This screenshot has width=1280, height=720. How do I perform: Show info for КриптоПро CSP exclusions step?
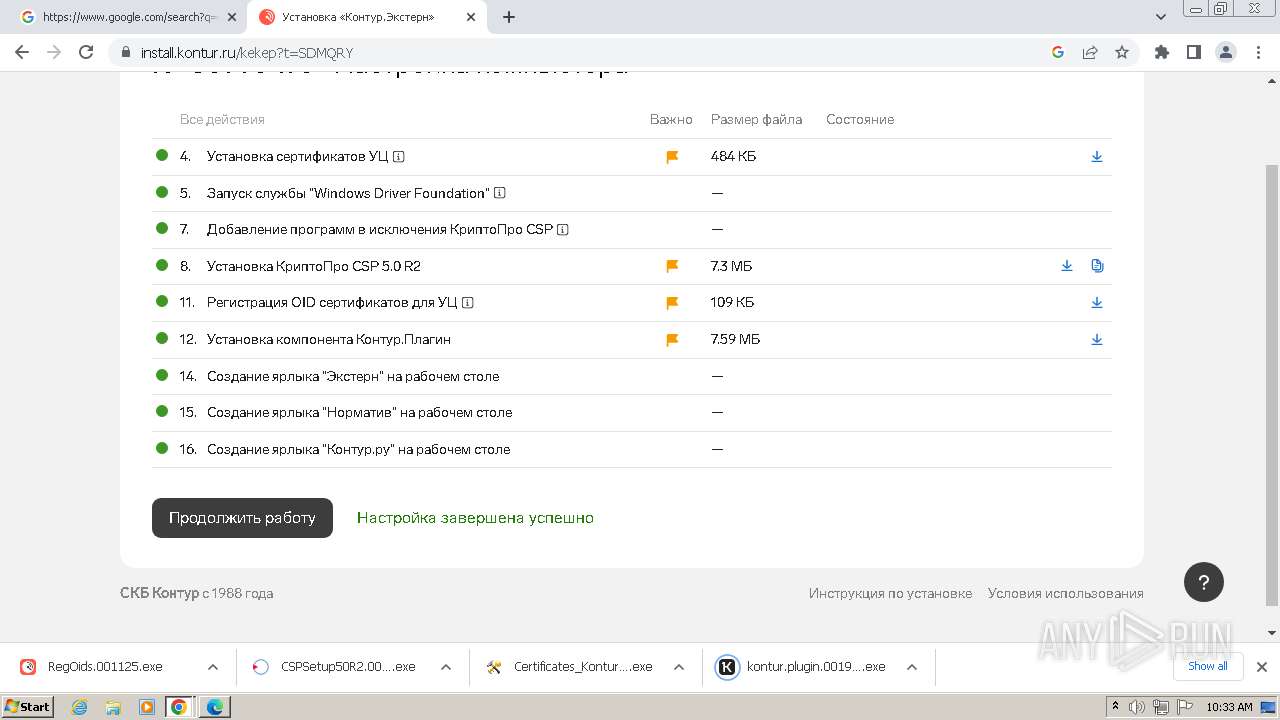pos(563,230)
